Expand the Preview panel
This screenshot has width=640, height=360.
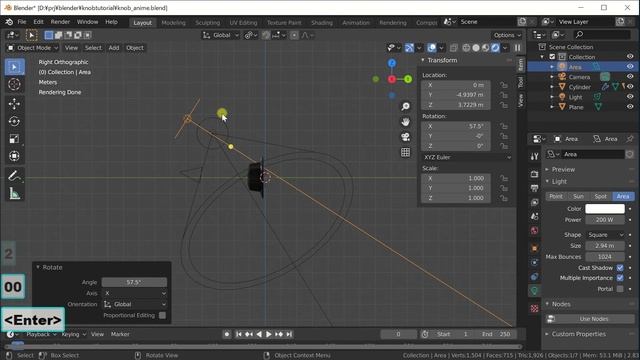(563, 169)
